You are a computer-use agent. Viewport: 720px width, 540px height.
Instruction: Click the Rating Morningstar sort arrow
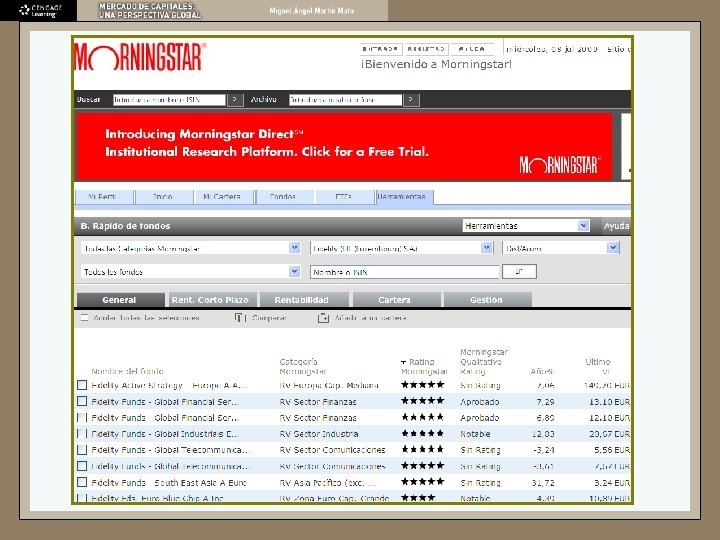coord(404,362)
